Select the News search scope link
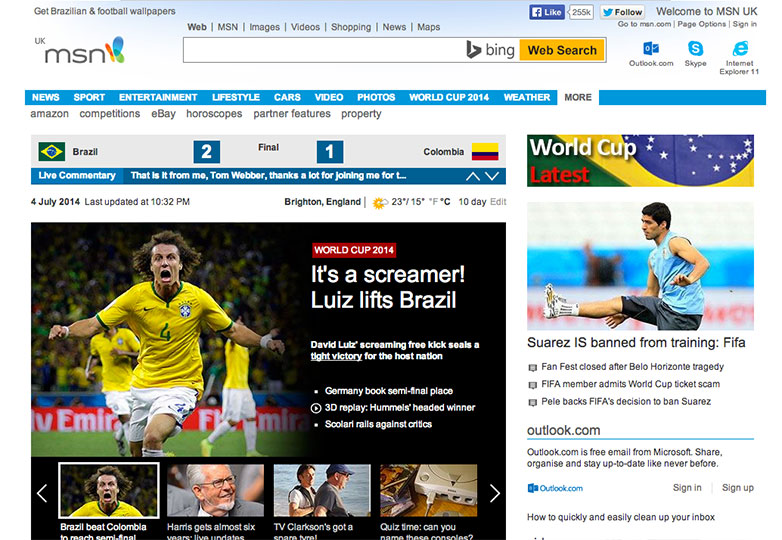The height and width of the screenshot is (540, 782). (394, 27)
